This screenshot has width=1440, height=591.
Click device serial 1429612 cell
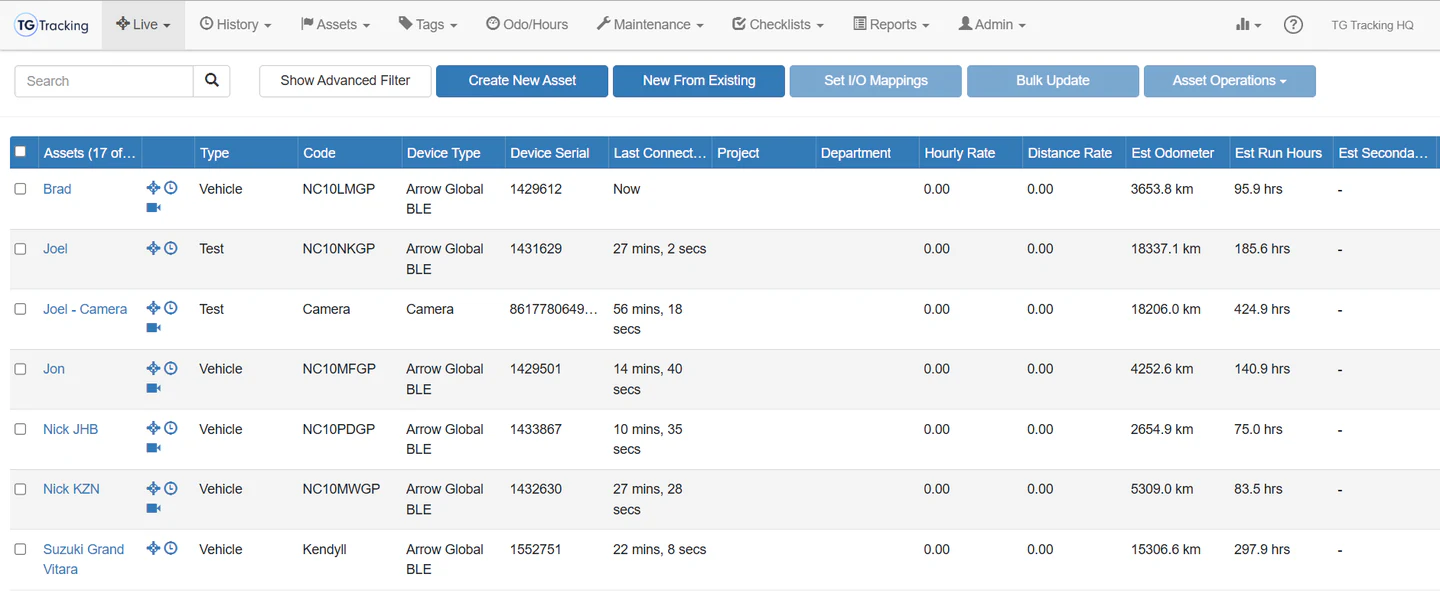(536, 189)
